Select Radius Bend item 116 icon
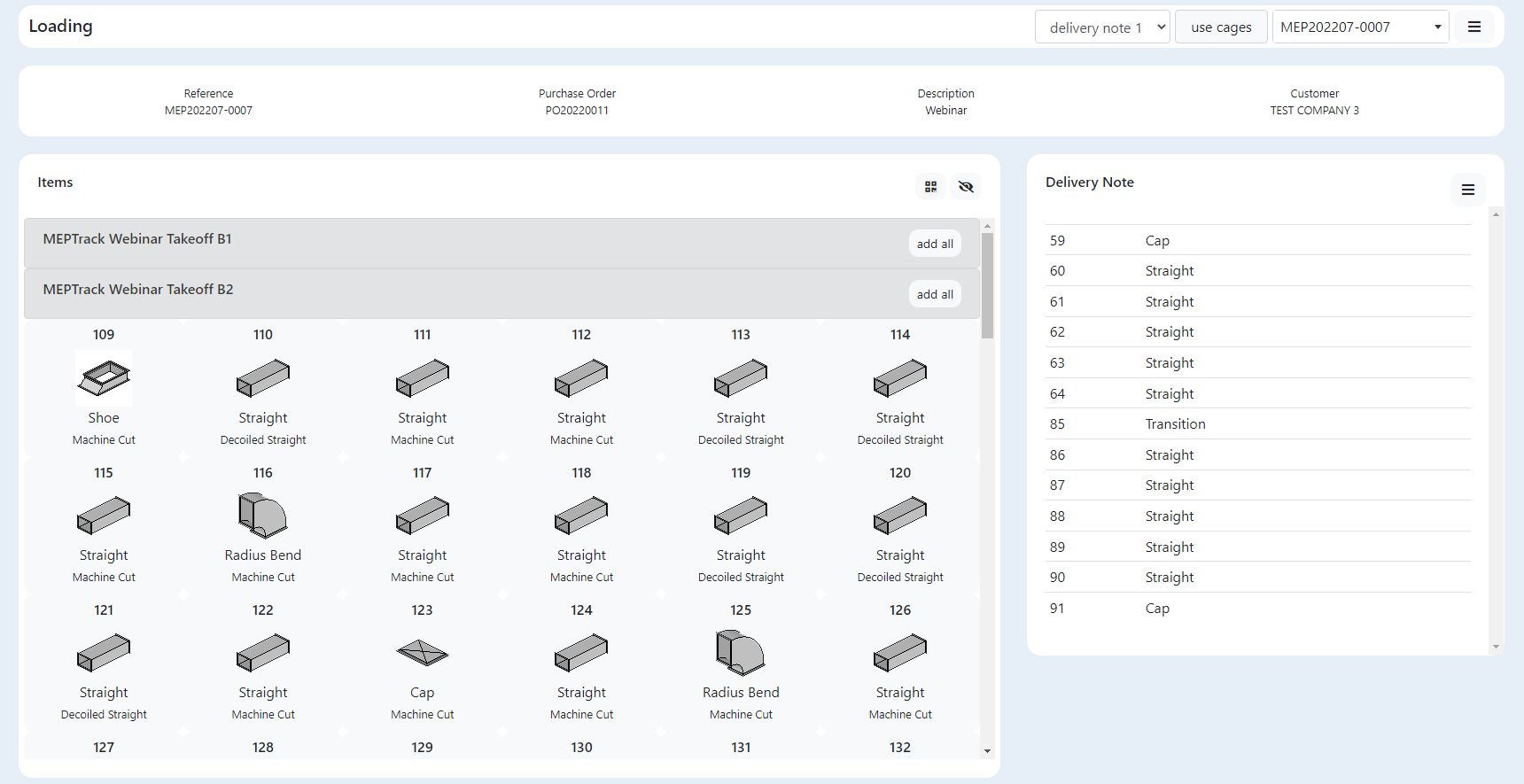 click(x=263, y=516)
